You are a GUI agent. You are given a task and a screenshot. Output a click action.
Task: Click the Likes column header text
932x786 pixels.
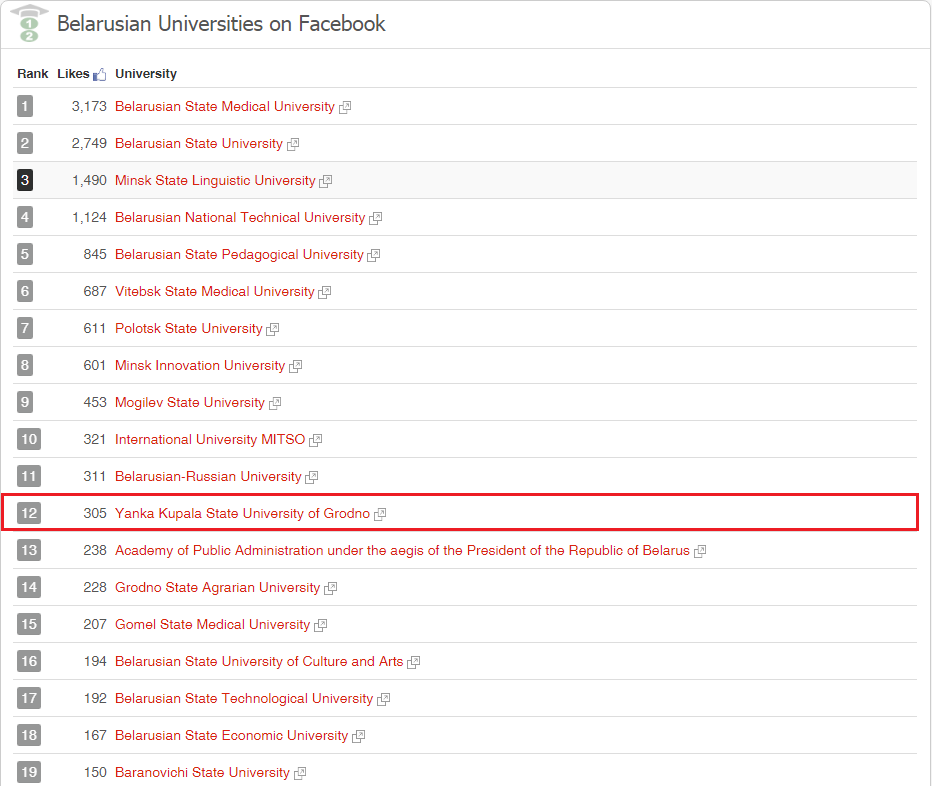tap(73, 73)
